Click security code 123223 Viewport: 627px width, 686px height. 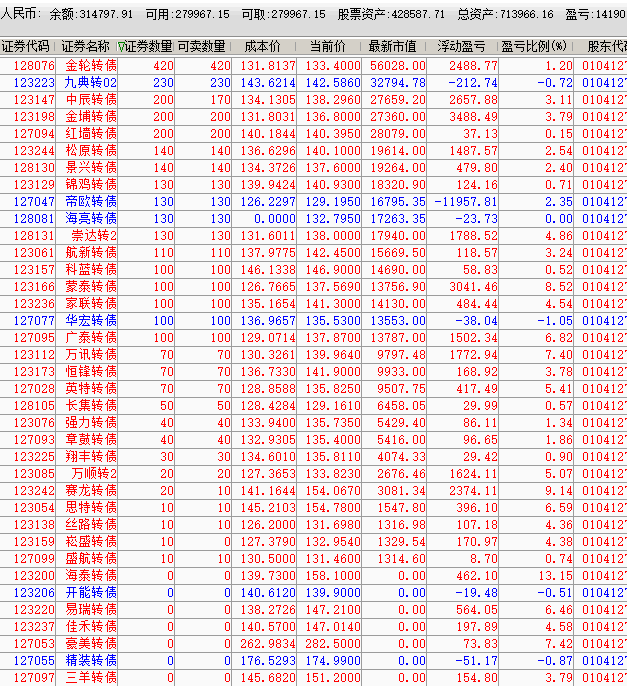34,83
